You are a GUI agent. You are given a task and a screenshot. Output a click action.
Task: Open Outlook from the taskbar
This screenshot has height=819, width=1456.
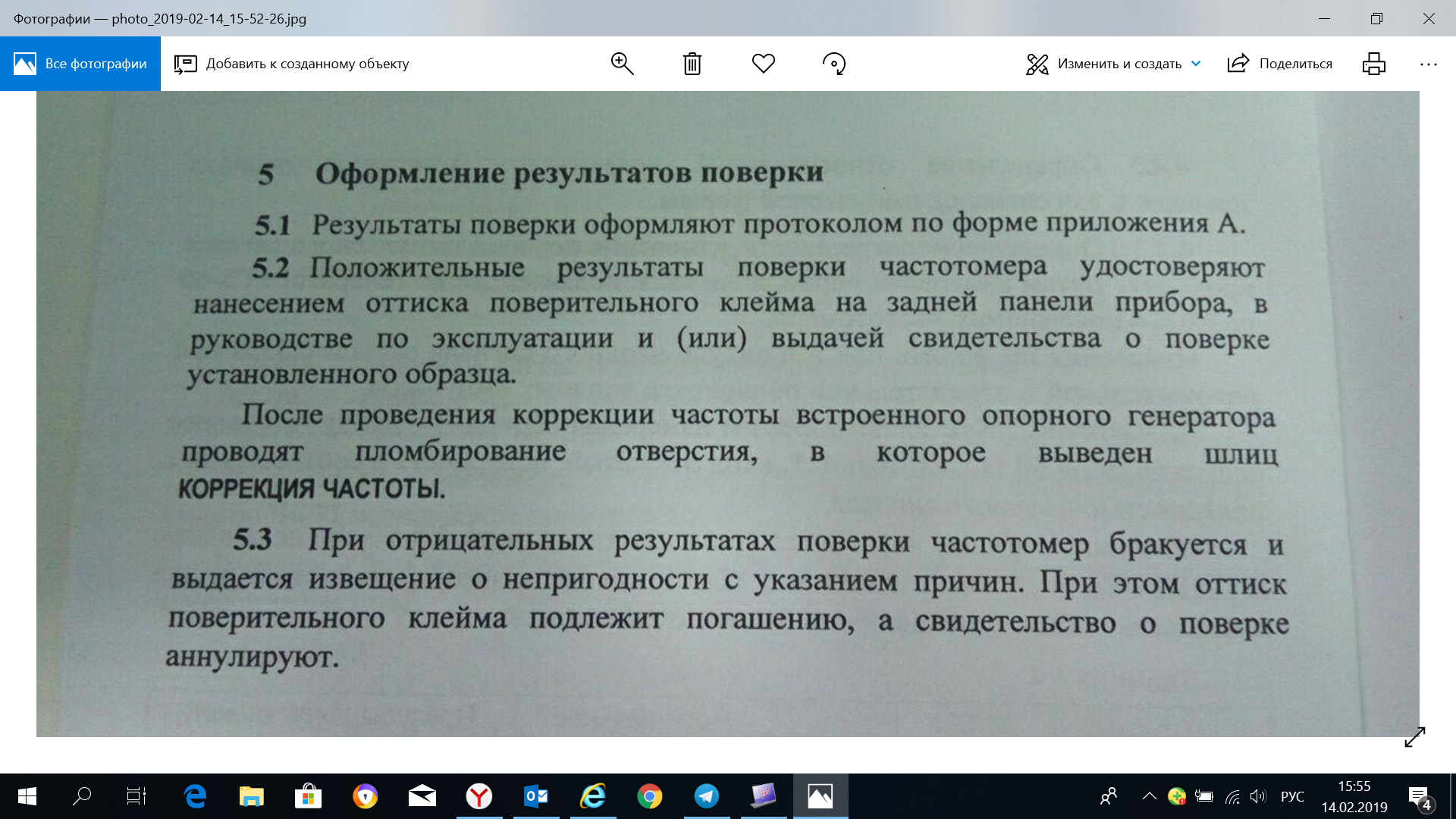point(535,796)
